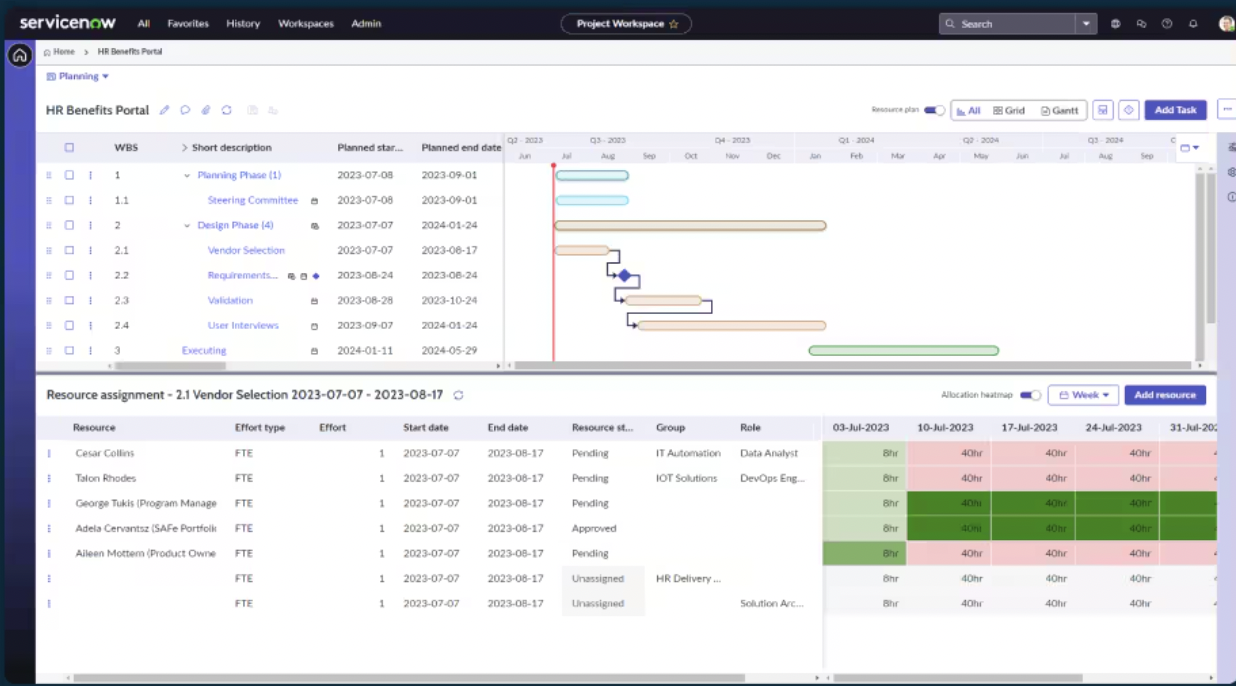Open the Workspaces menu

pyautogui.click(x=306, y=24)
